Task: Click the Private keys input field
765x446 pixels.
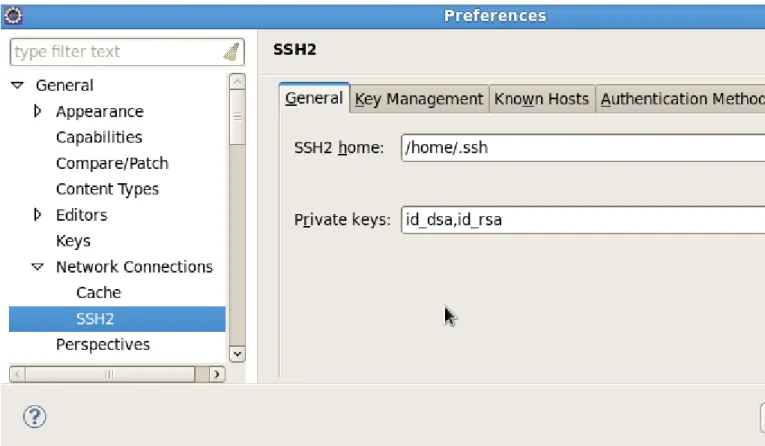Action: tap(583, 220)
